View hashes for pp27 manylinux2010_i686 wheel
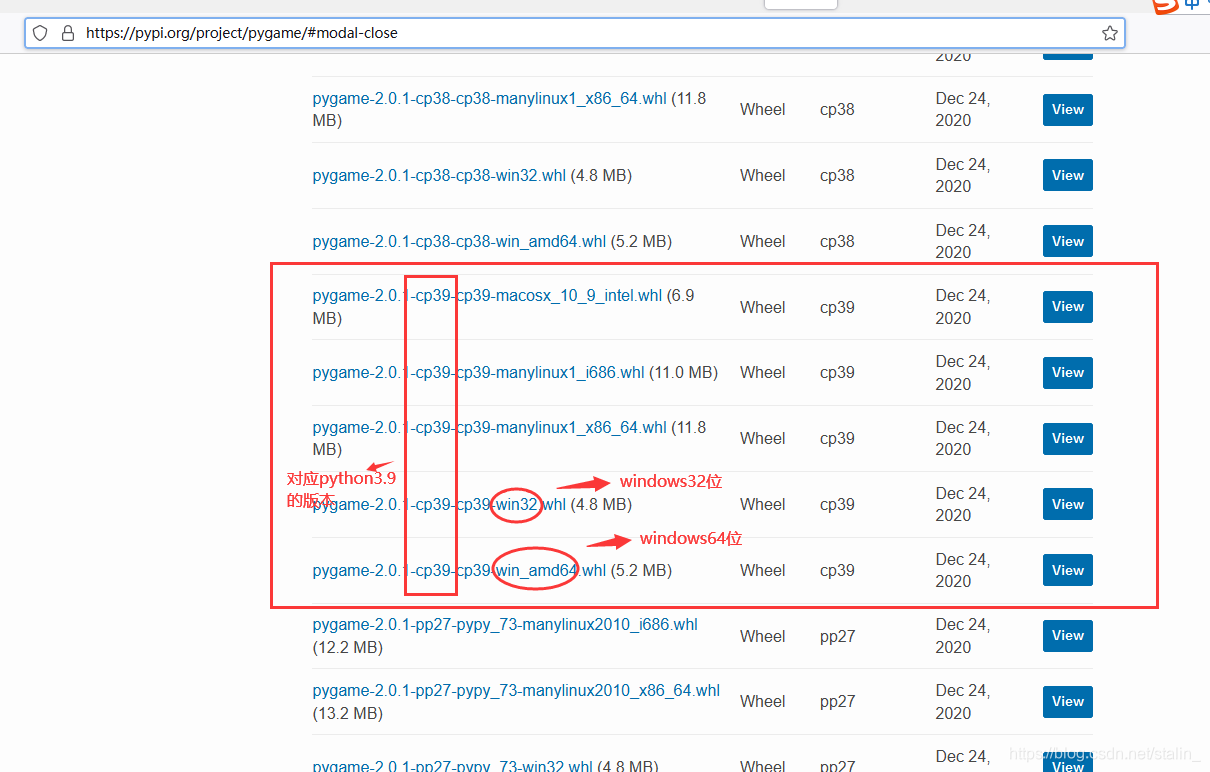Image resolution: width=1210 pixels, height=772 pixels. pos(1067,636)
